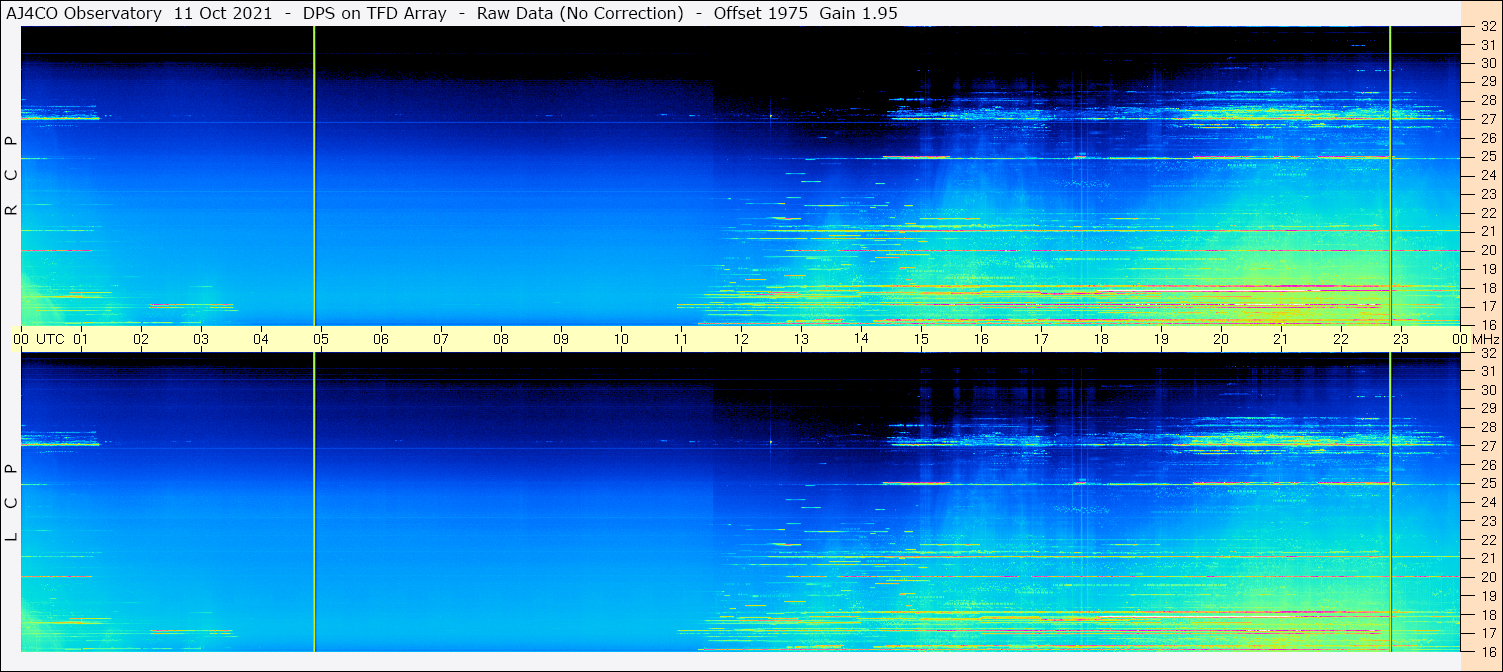This screenshot has height=672, width=1503.
Task: Click the yellow vertical marker near 23 in LCP panel
Action: pyautogui.click(x=1390, y=502)
